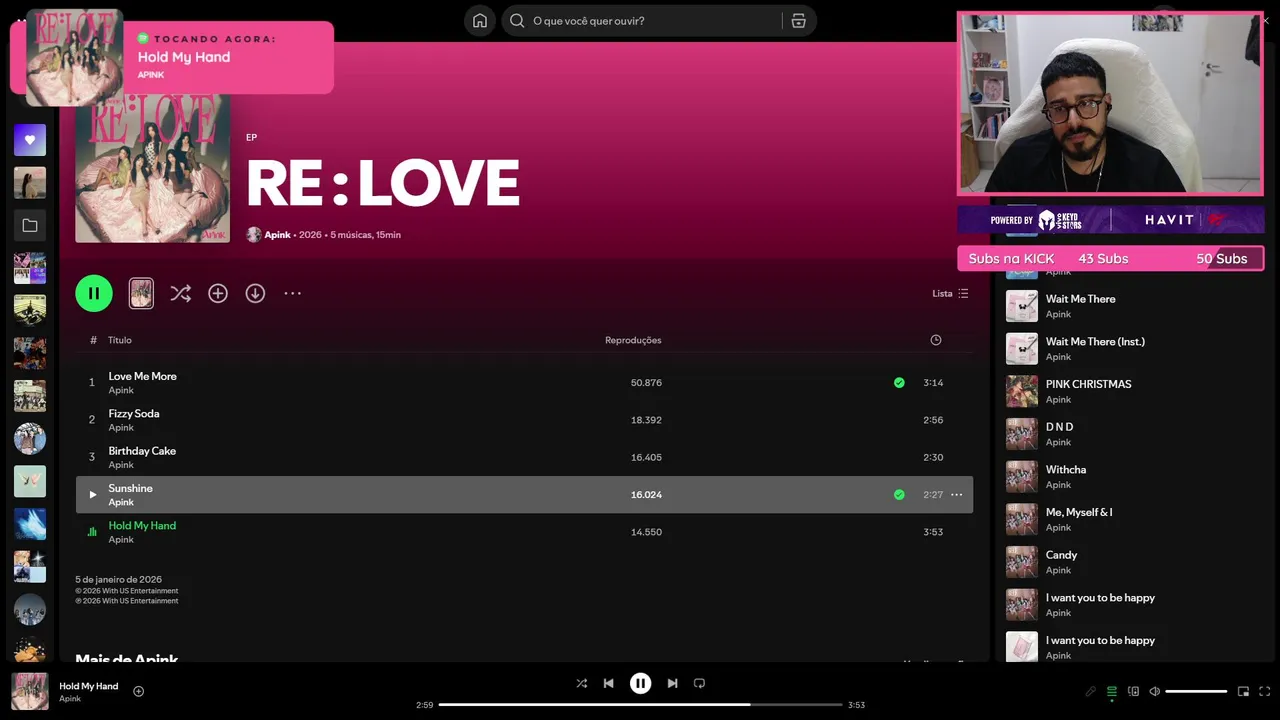
Task: Select Candy in the queue
Action: coord(1134,562)
